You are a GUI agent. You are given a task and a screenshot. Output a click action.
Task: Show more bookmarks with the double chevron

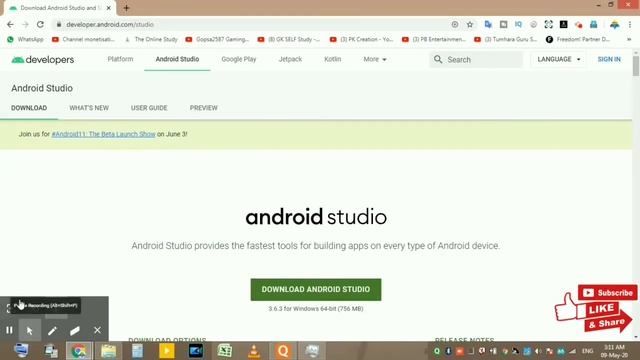click(629, 39)
